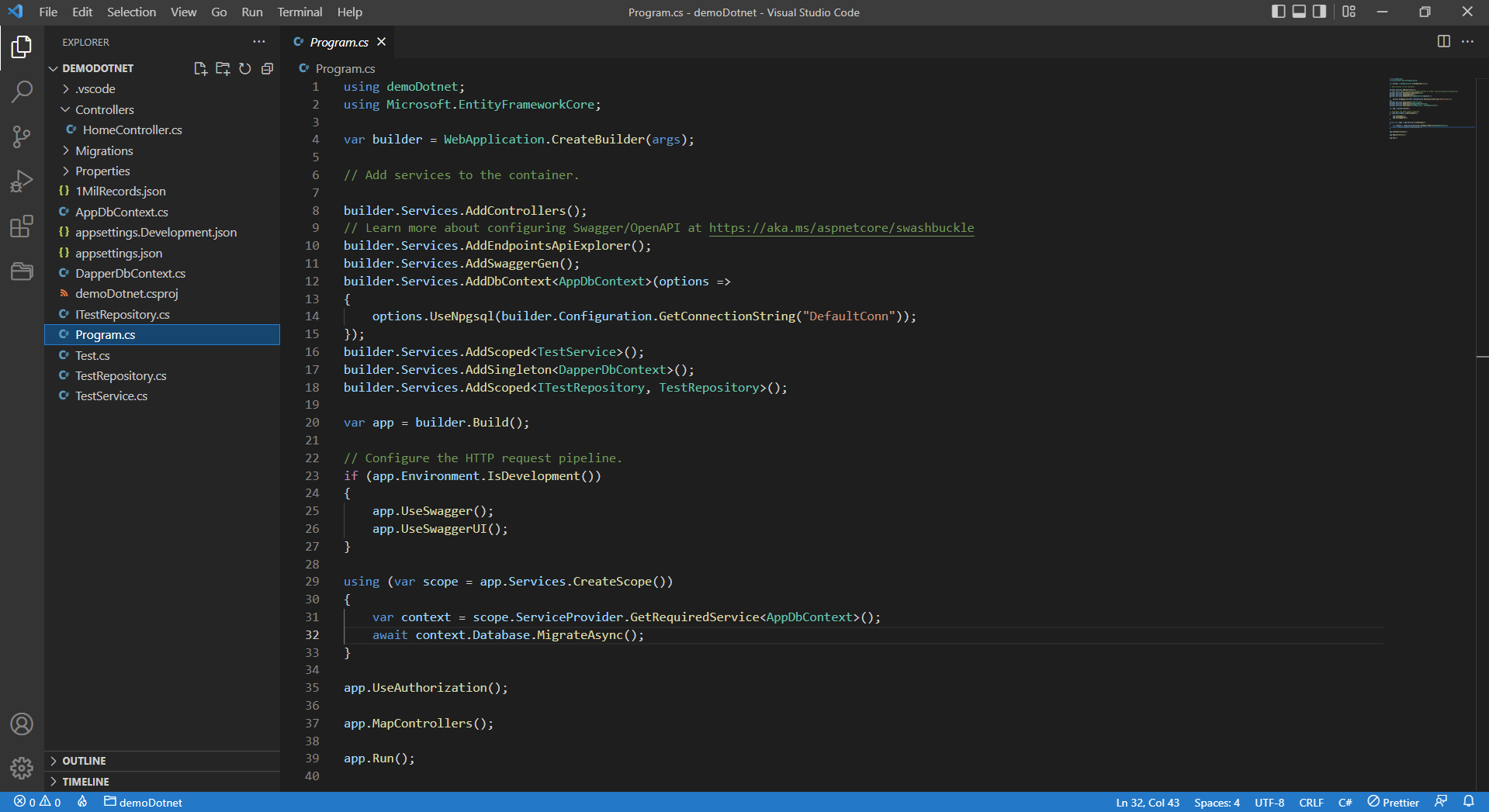Toggle the Secondary Side Bar
Image resolution: width=1489 pixels, height=812 pixels.
click(x=1319, y=12)
